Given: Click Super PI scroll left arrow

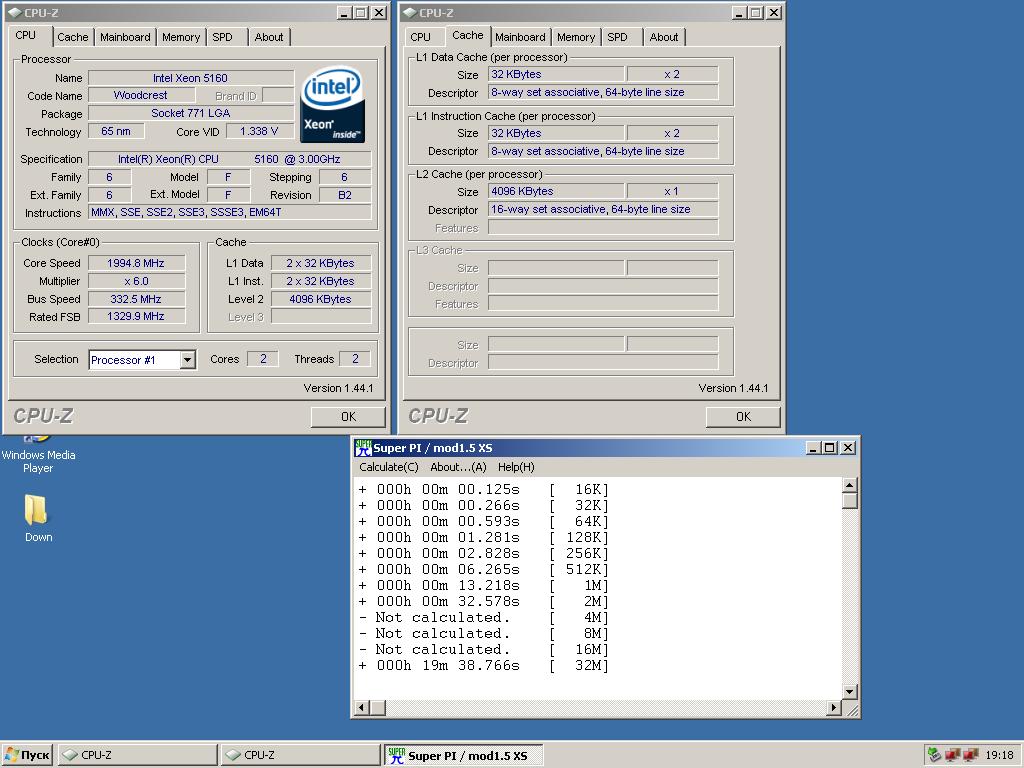Looking at the screenshot, I should pyautogui.click(x=362, y=707).
